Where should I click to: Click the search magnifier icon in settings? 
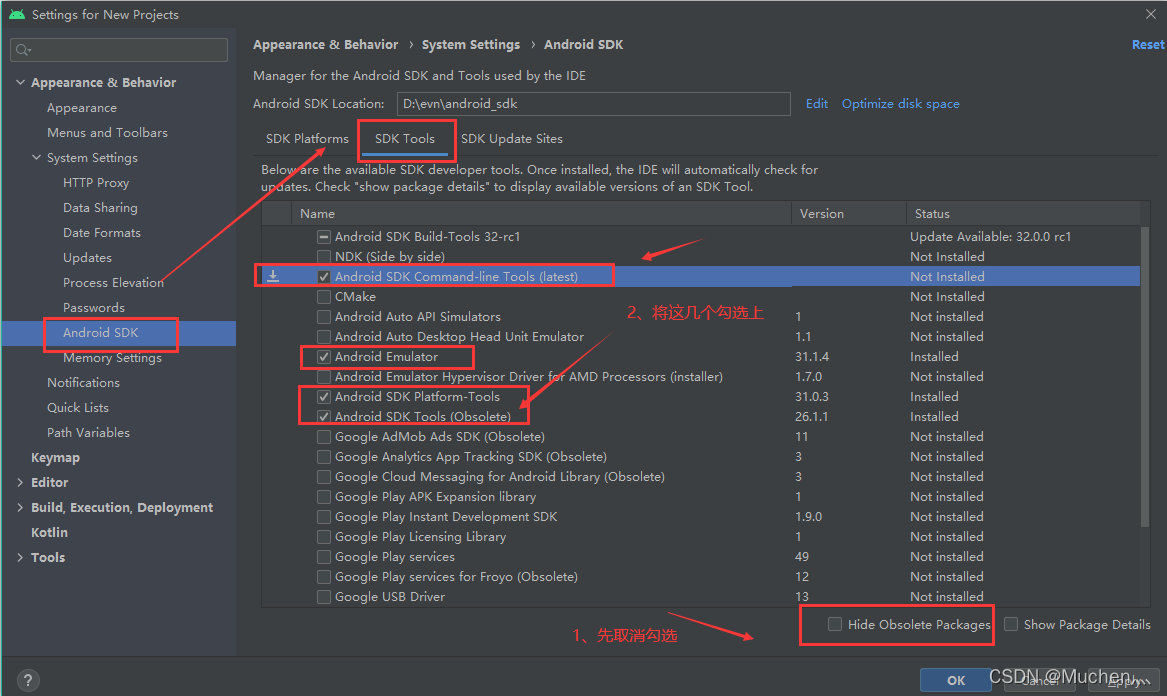(x=22, y=50)
